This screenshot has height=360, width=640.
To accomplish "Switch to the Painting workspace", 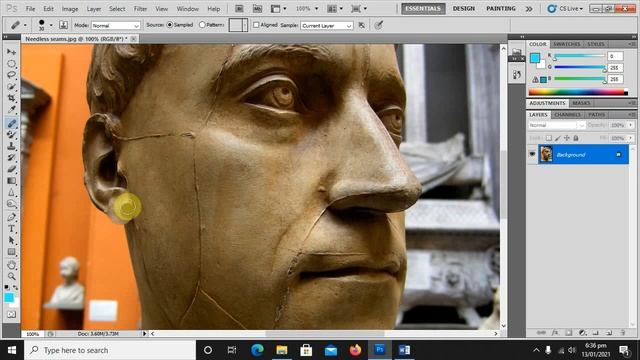I will click(x=501, y=9).
